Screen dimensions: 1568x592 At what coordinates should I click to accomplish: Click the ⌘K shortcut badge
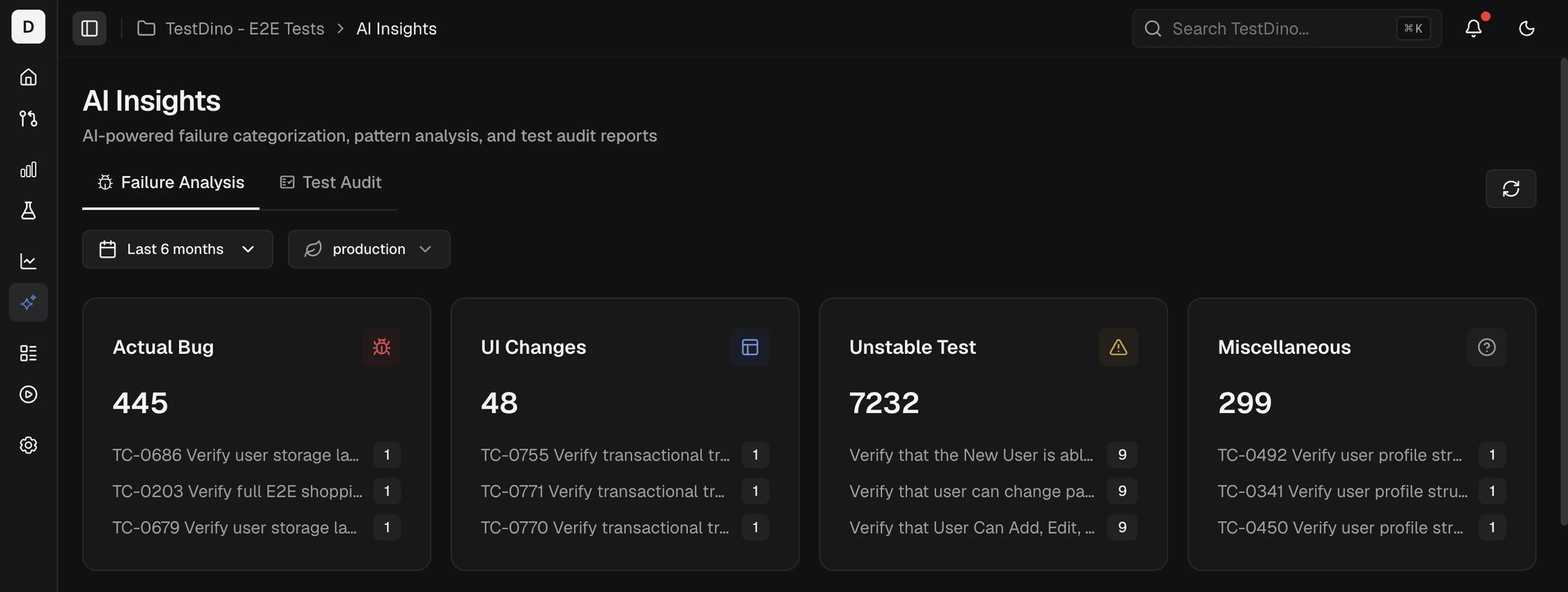pyautogui.click(x=1413, y=28)
